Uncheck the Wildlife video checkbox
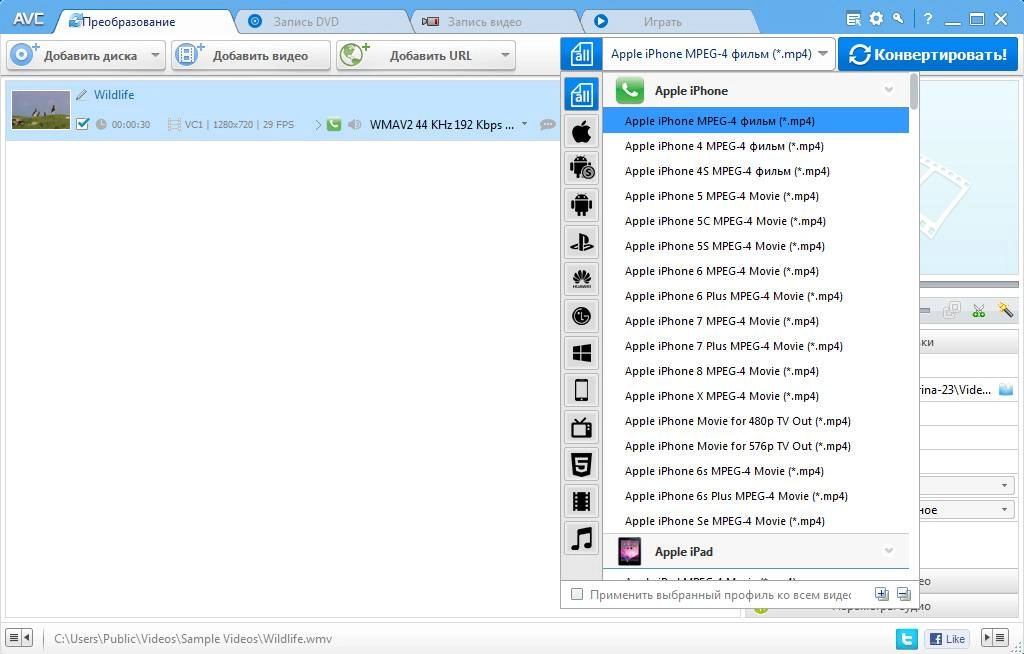The height and width of the screenshot is (654, 1024). click(x=82, y=123)
